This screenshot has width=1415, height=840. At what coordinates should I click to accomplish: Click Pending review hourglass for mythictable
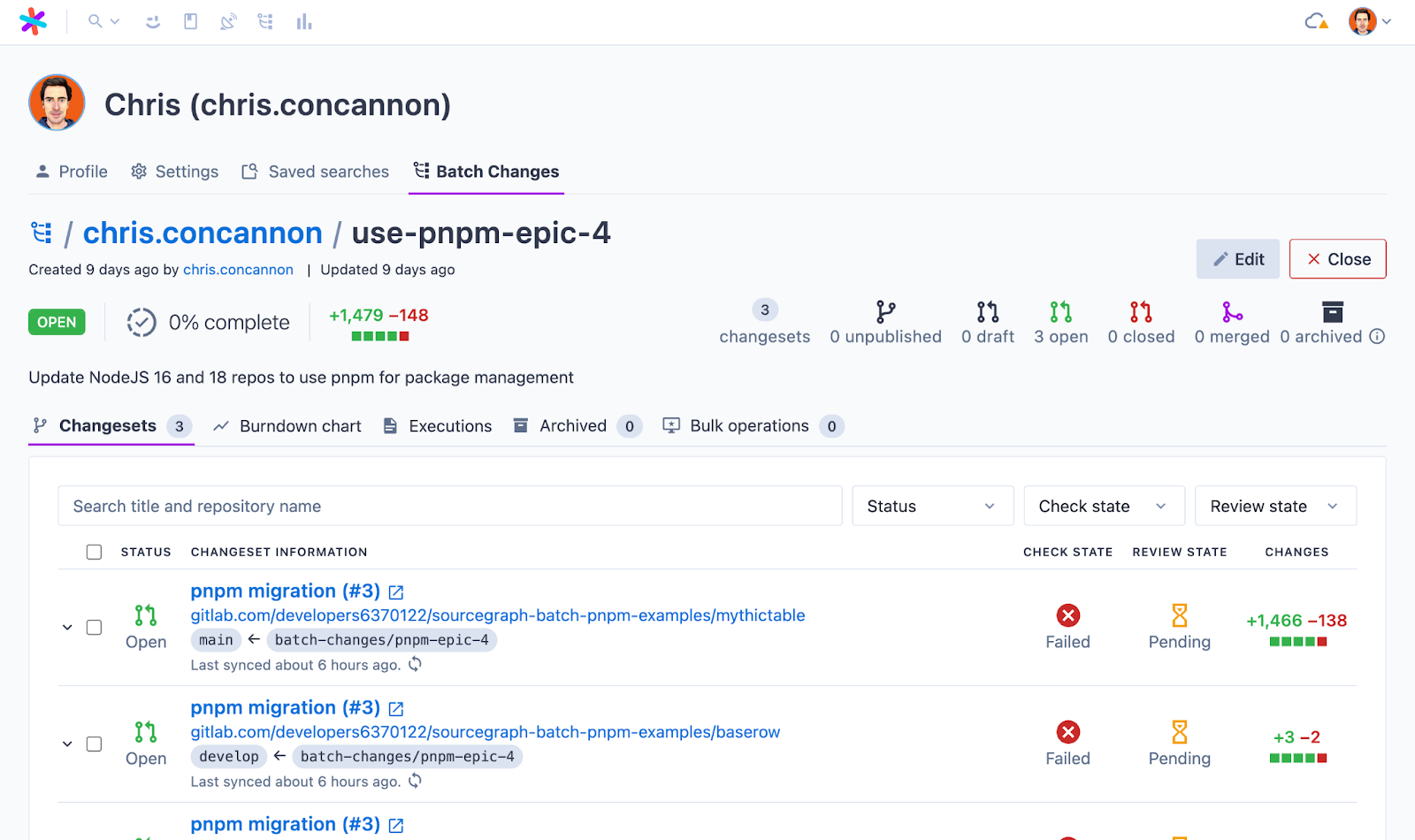click(1180, 615)
